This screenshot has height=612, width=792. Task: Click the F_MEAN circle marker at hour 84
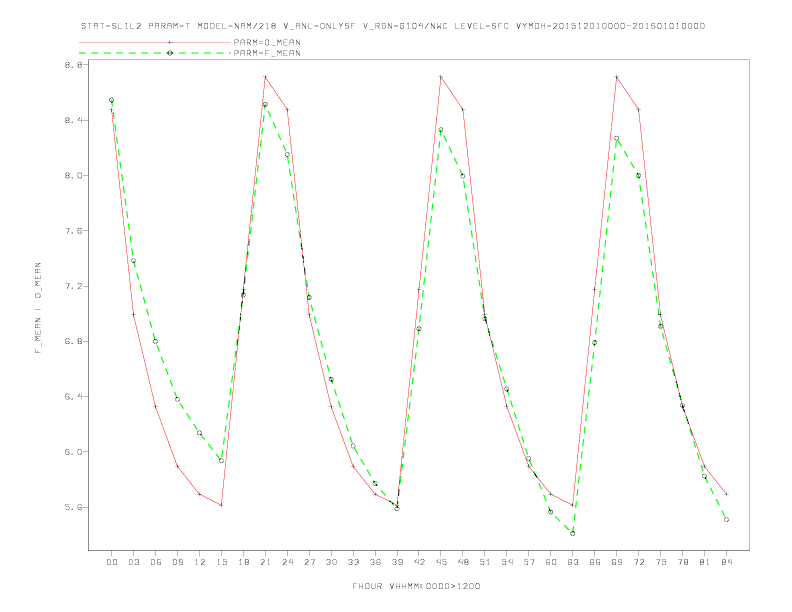[726, 520]
